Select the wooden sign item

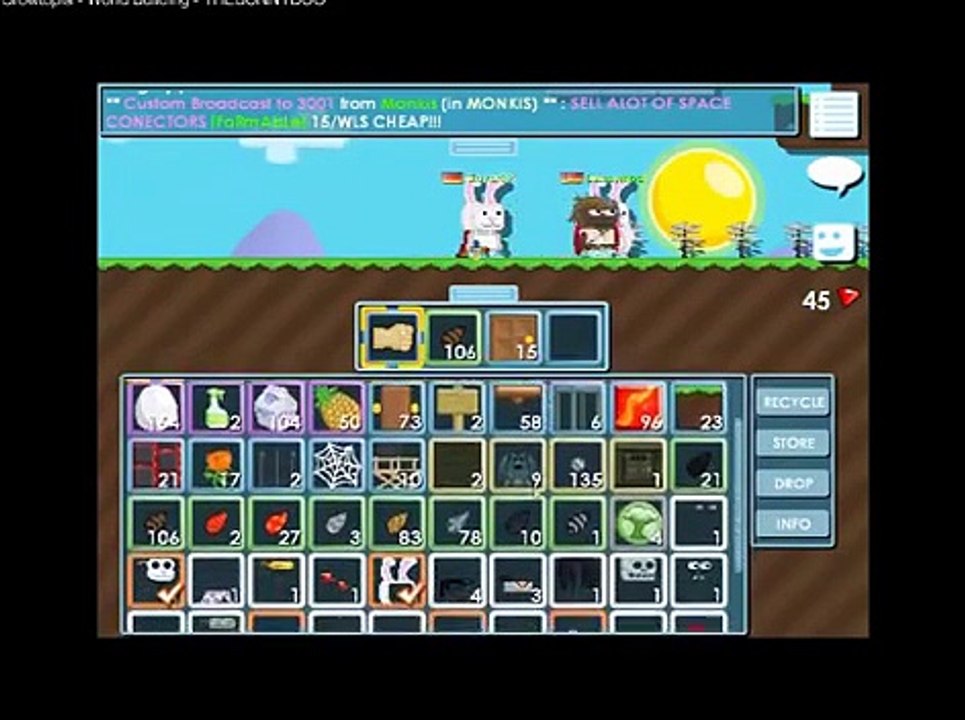tap(457, 407)
